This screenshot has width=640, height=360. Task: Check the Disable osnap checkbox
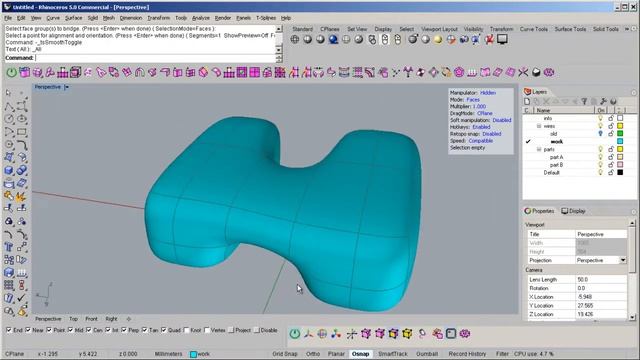pyautogui.click(x=257, y=330)
